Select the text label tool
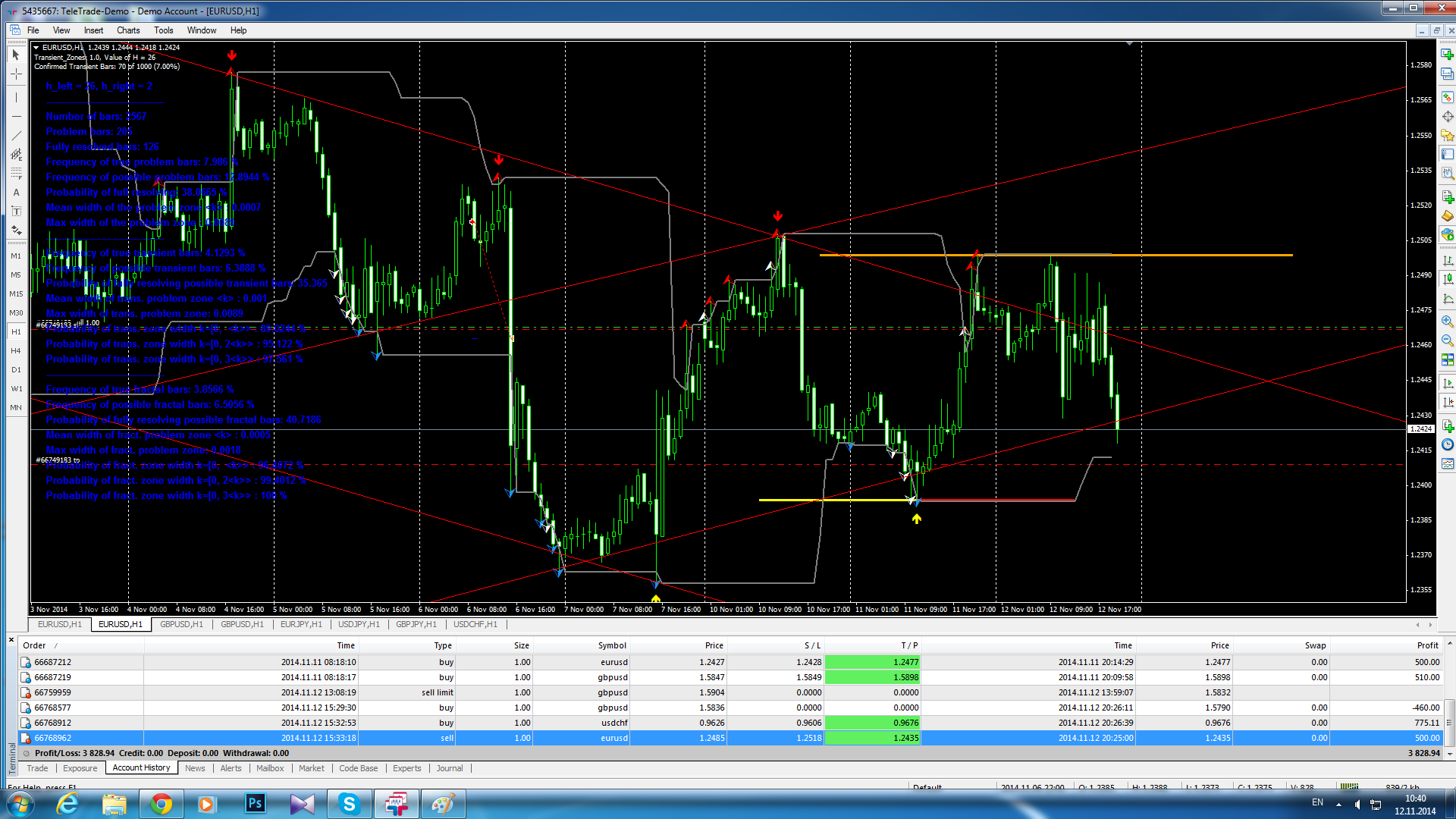The width and height of the screenshot is (1456, 819). (16, 211)
